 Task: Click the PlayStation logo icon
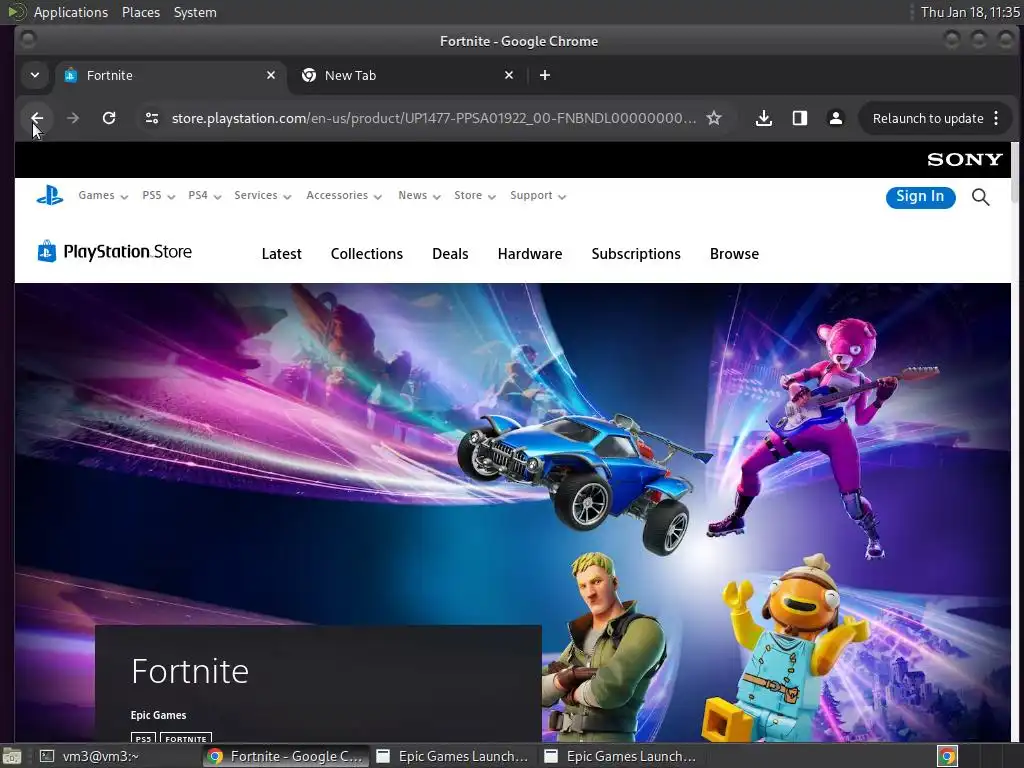50,195
